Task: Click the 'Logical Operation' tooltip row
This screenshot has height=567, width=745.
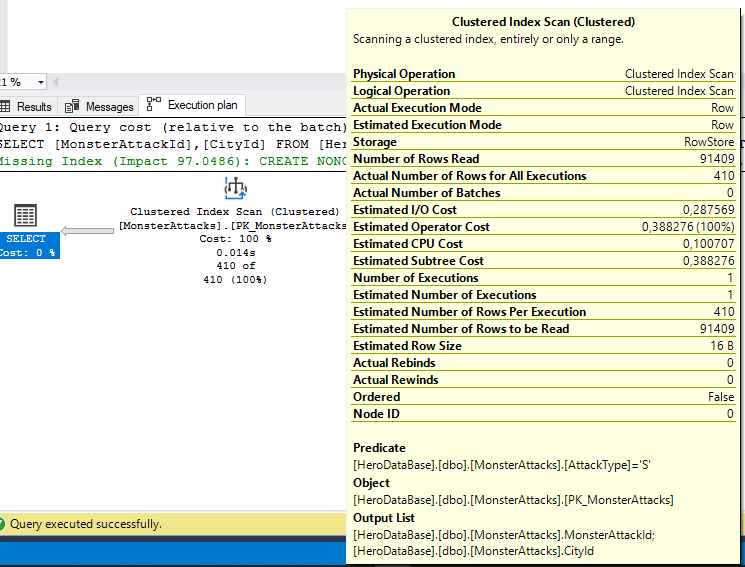Action: pyautogui.click(x=544, y=91)
